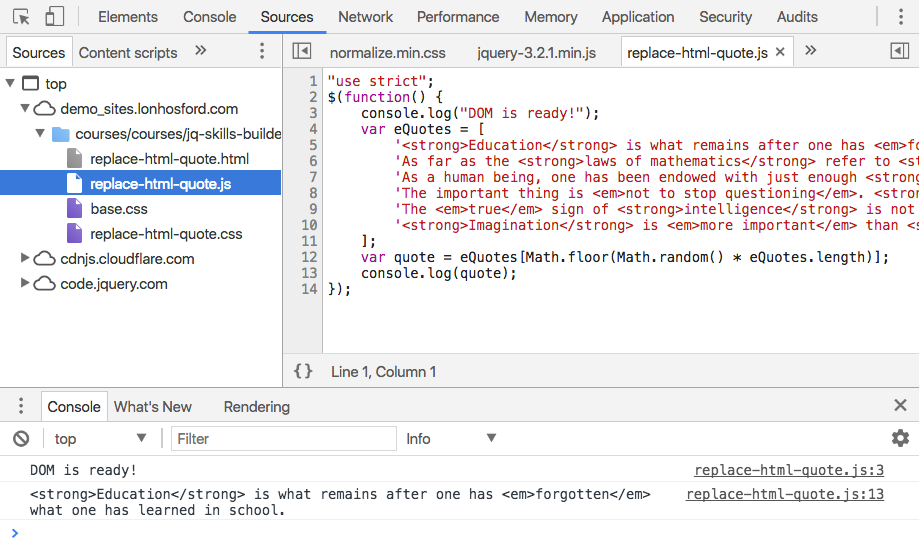
Task: Toggle the debugger sidebar pane
Action: point(900,51)
